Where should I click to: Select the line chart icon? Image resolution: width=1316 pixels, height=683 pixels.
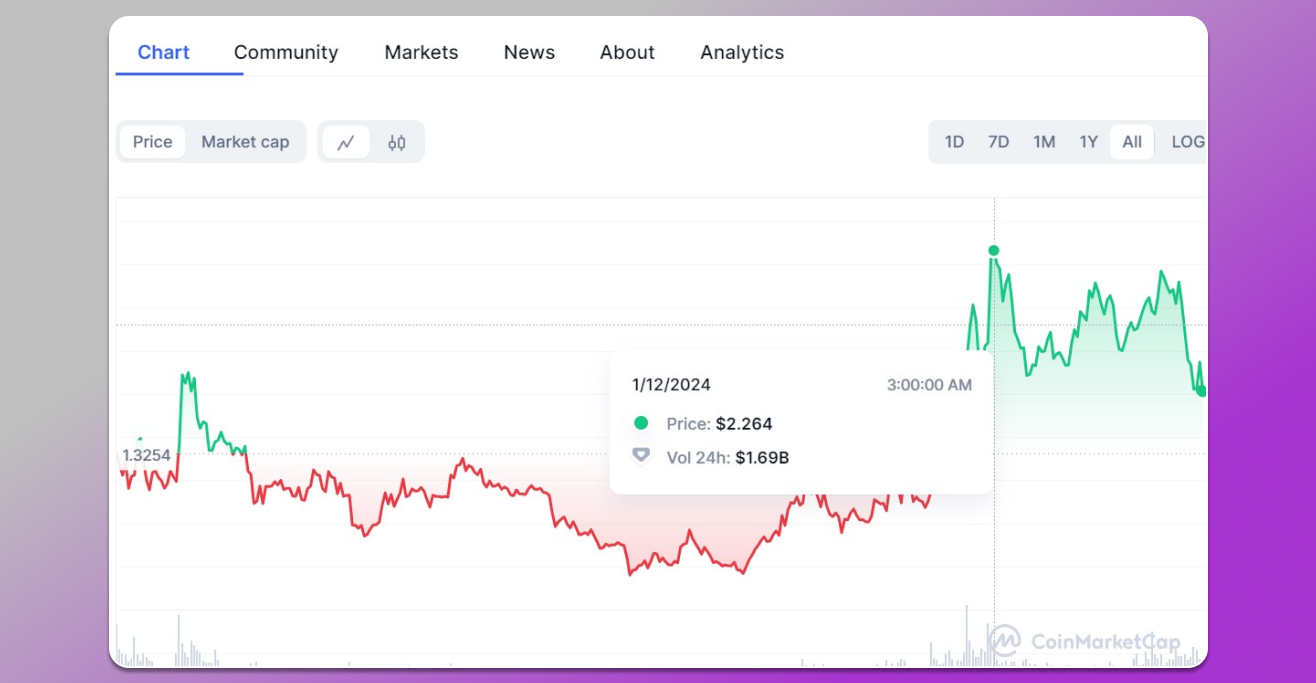346,142
